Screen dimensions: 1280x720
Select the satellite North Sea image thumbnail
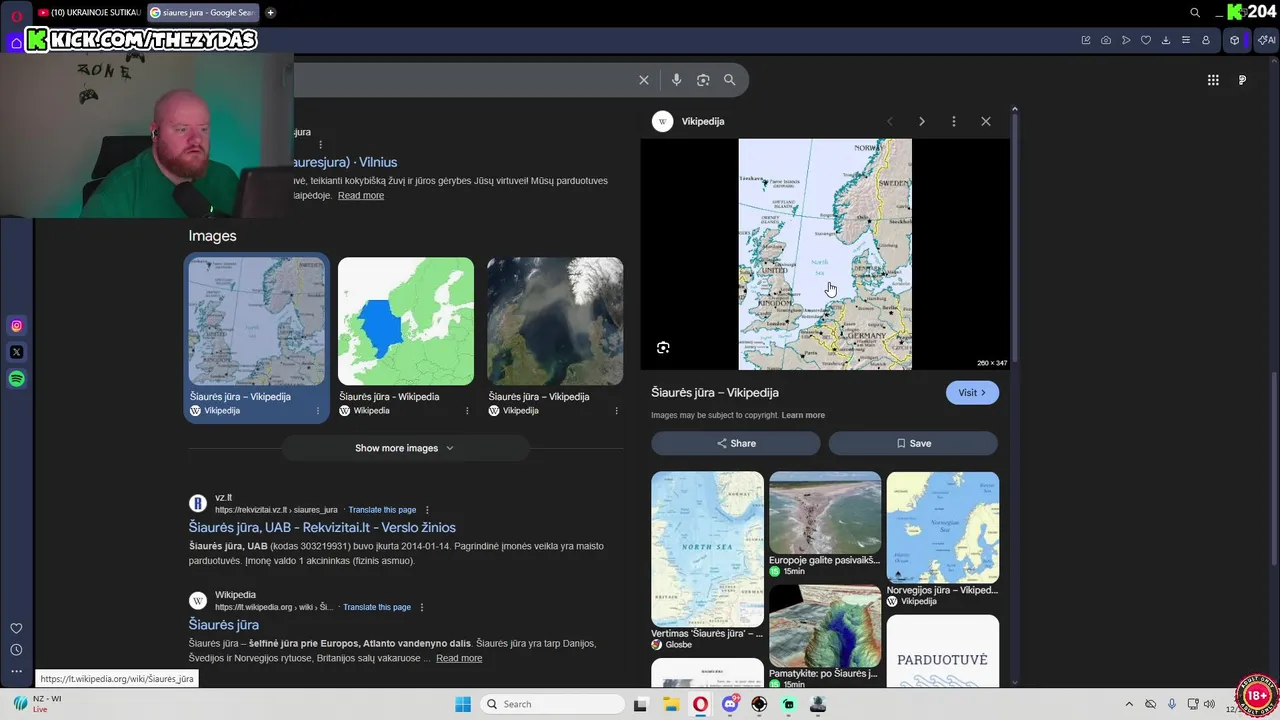(555, 321)
